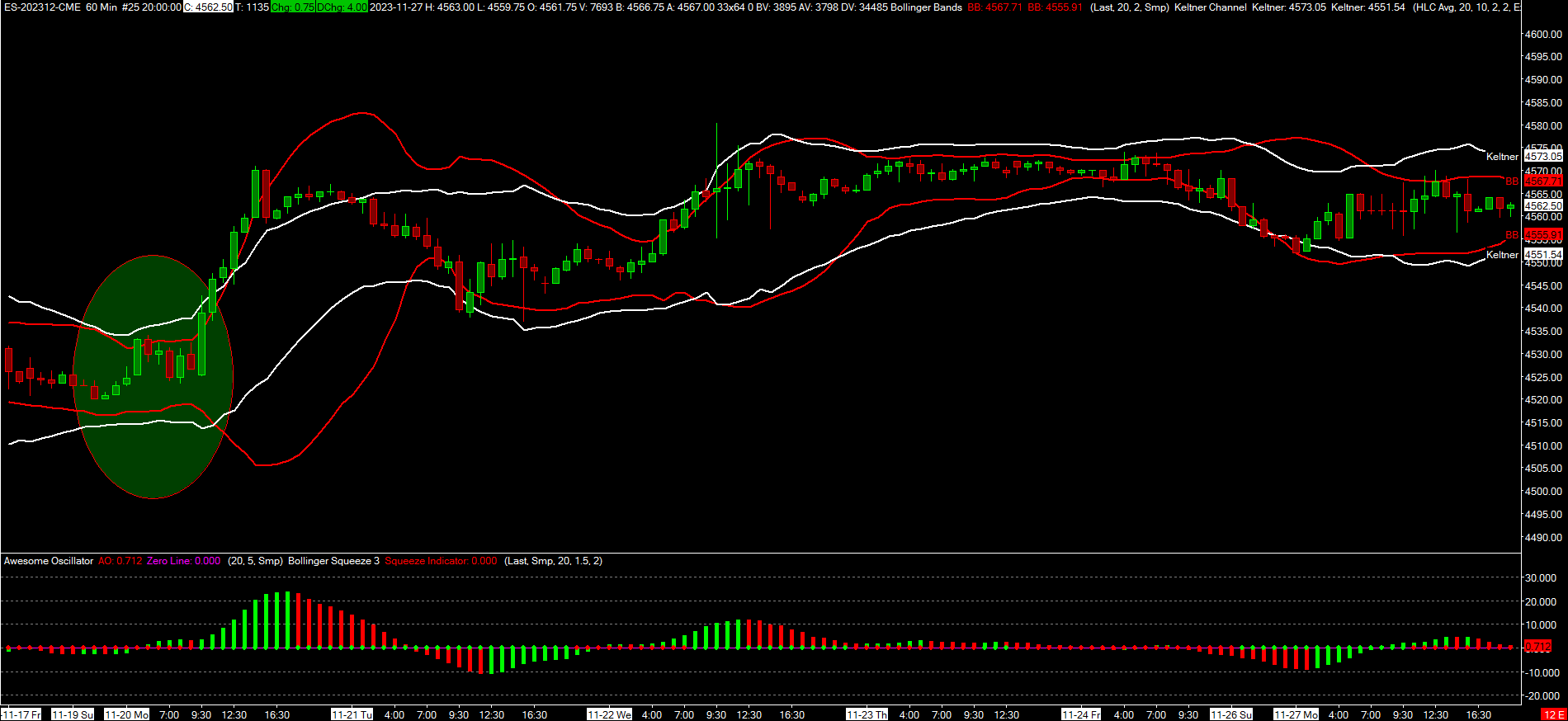Click the 4540.00 price scale label
The image size is (1568, 721).
(x=1543, y=309)
